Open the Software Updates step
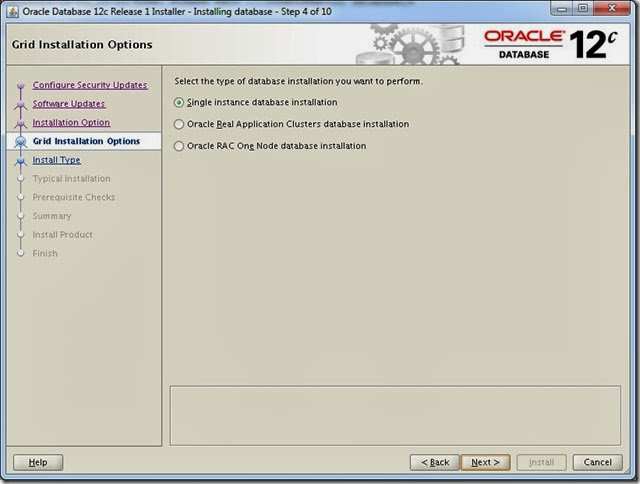The image size is (640, 484). pos(69,104)
